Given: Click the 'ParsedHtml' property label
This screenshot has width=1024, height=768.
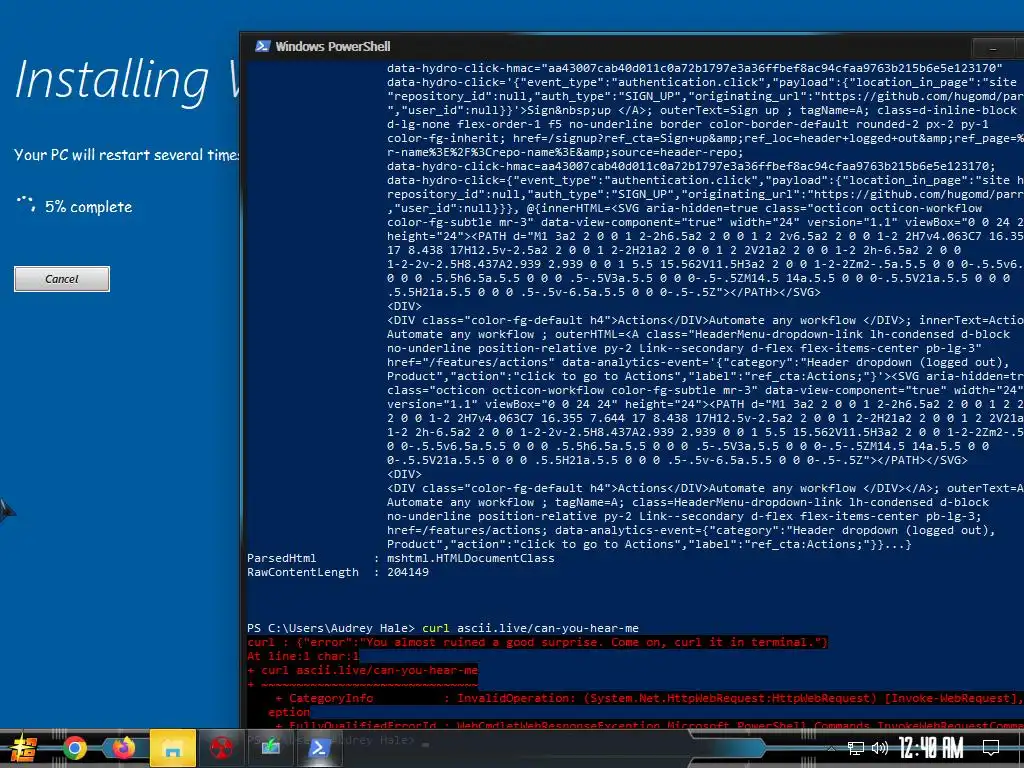Looking at the screenshot, I should 281,558.
